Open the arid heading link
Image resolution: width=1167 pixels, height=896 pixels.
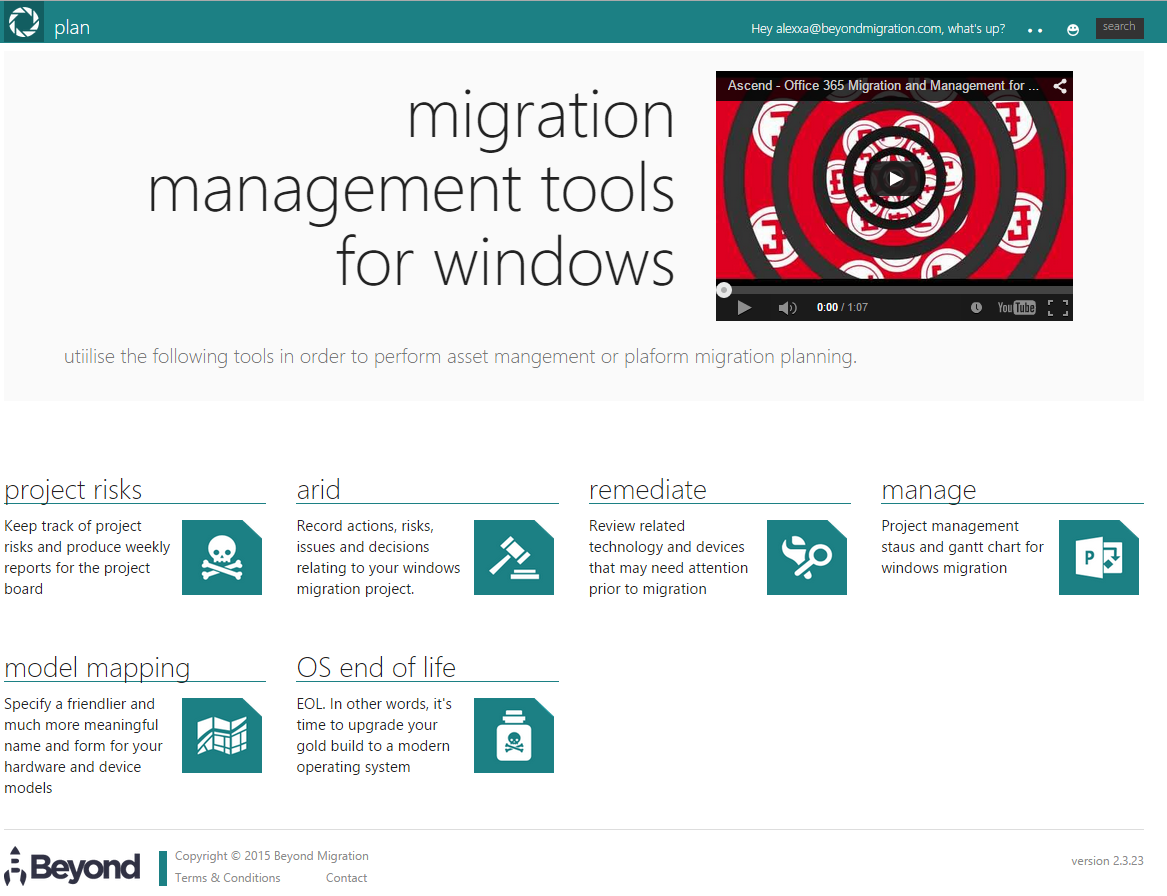(319, 490)
